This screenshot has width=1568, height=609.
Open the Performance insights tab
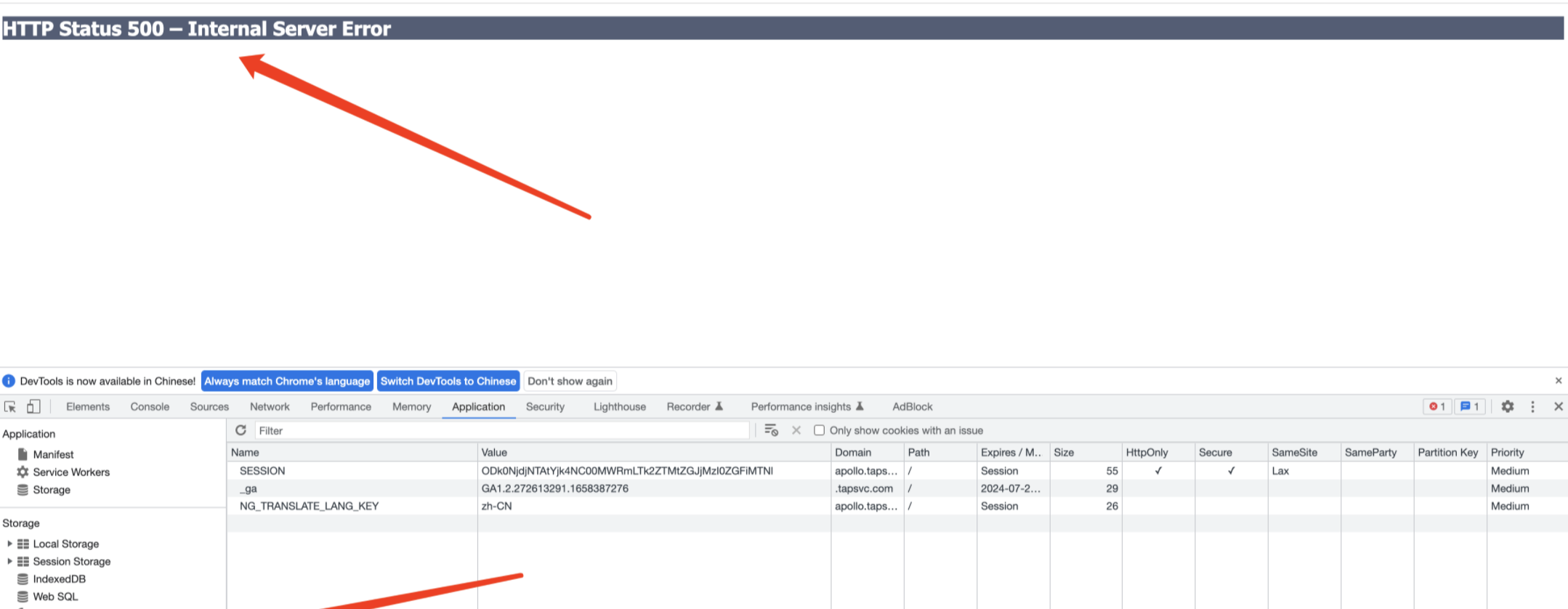point(807,407)
